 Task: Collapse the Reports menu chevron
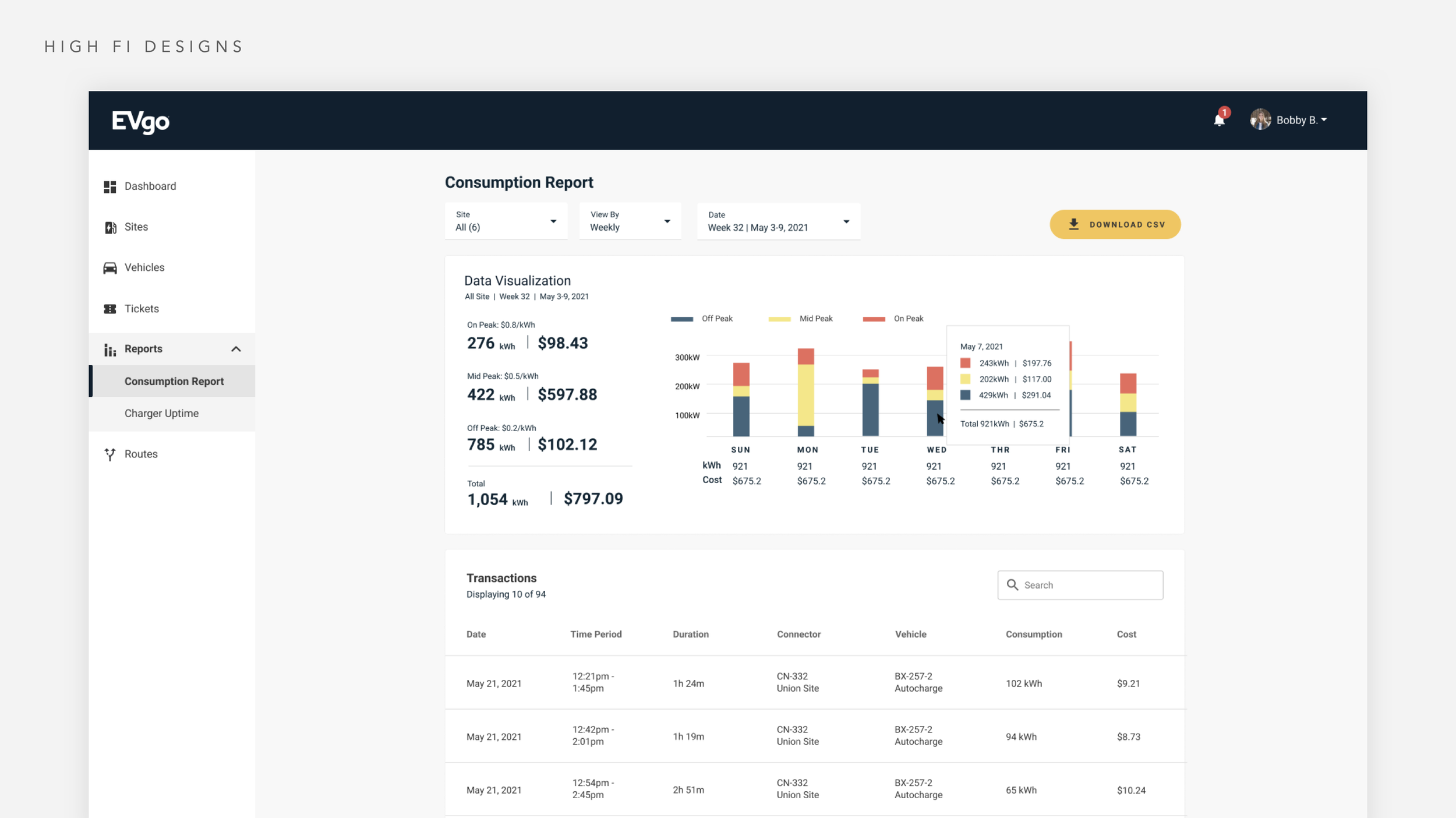[x=236, y=349]
